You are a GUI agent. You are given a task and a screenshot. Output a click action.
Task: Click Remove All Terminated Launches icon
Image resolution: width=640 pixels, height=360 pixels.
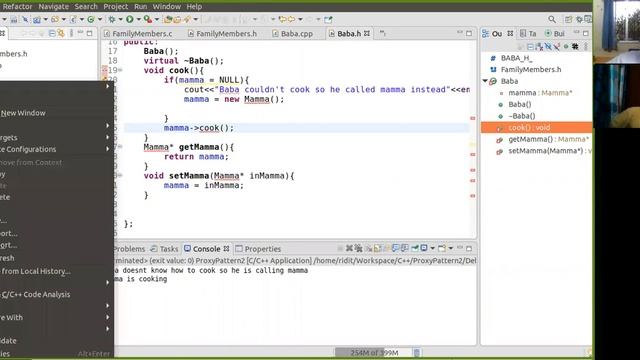(358, 248)
